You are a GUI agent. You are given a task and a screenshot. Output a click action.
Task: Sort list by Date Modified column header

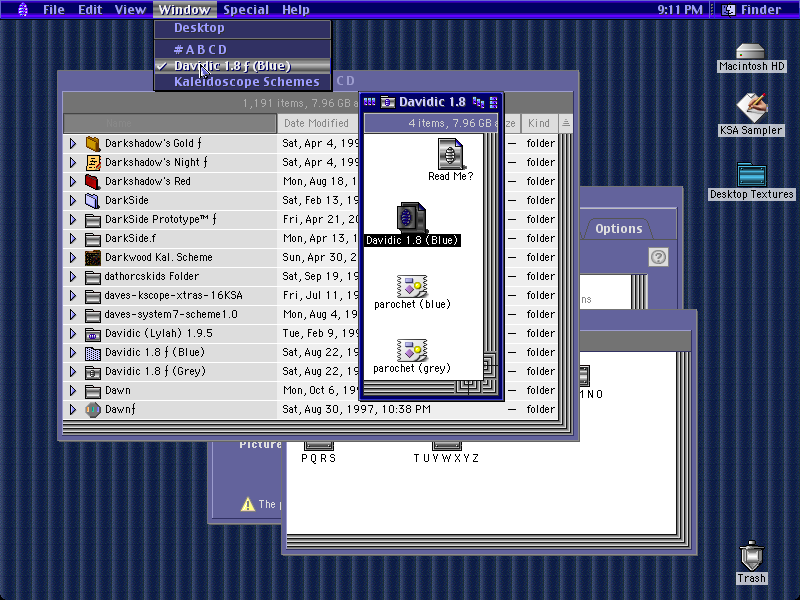316,123
